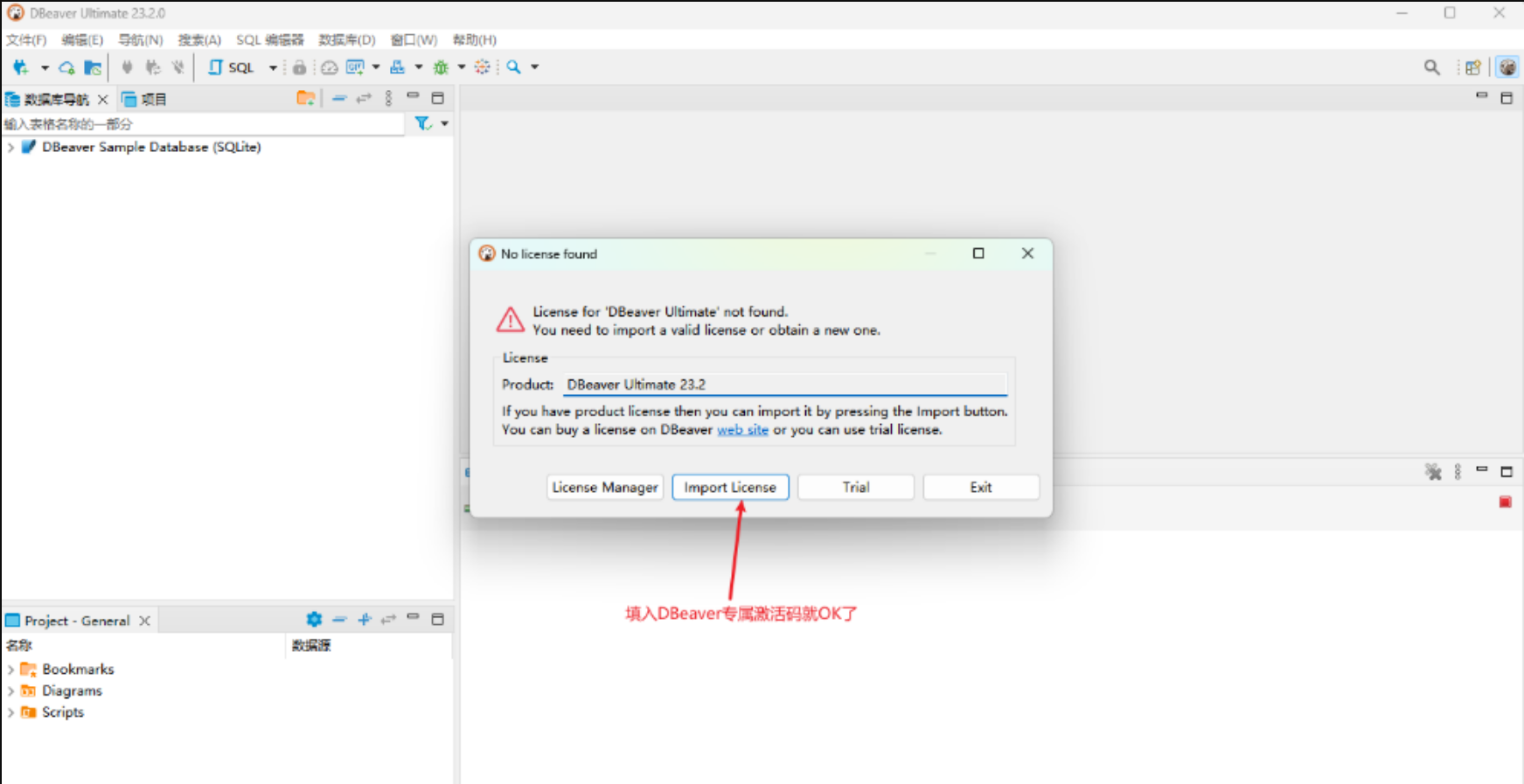Maximize the Project - General panel
Image resolution: width=1524 pixels, height=784 pixels.
[x=438, y=620]
